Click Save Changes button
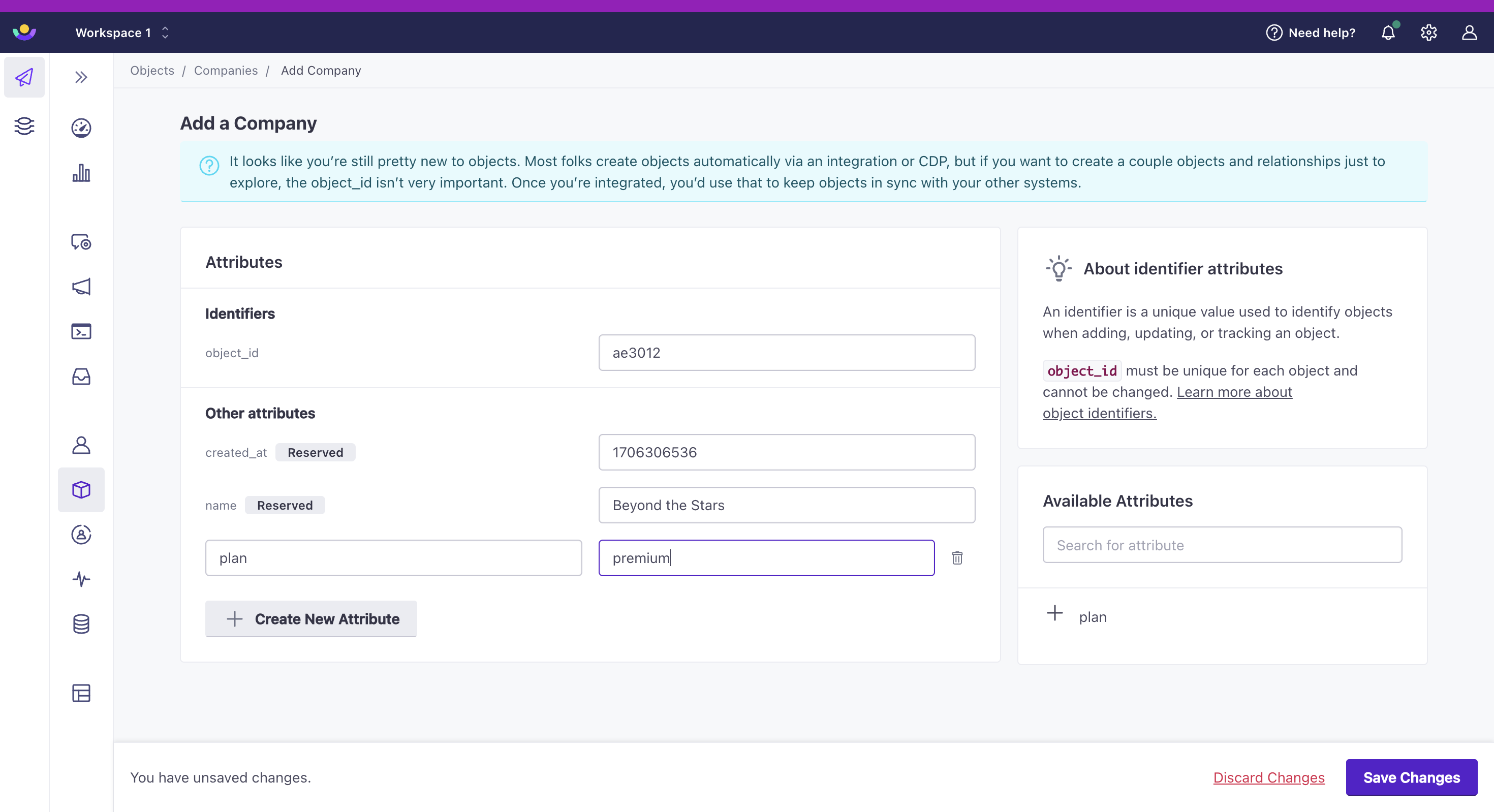This screenshot has height=812, width=1494. [x=1411, y=777]
